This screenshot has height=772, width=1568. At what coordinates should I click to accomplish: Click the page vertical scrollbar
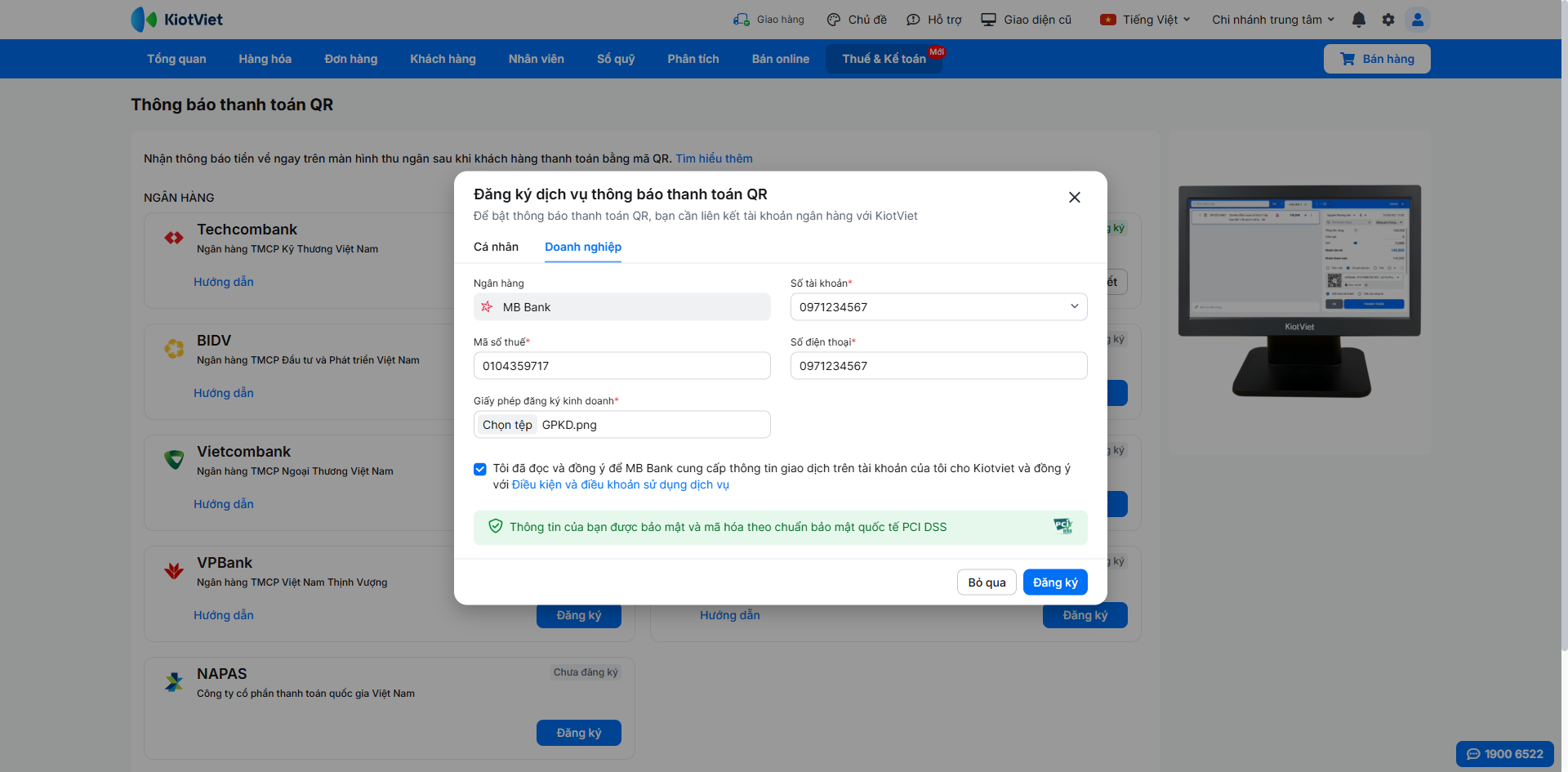[x=1564, y=327]
